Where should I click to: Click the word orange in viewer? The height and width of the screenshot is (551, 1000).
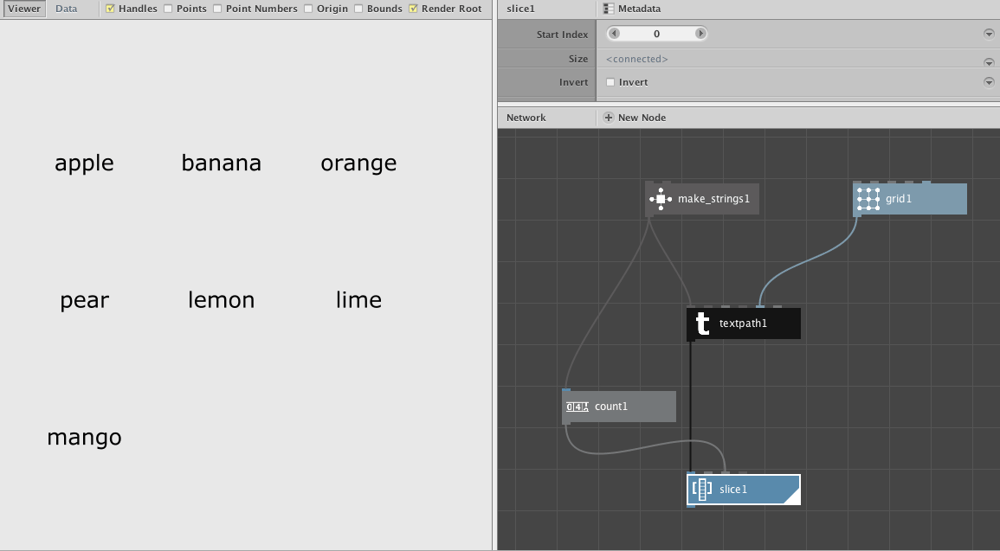coord(358,164)
